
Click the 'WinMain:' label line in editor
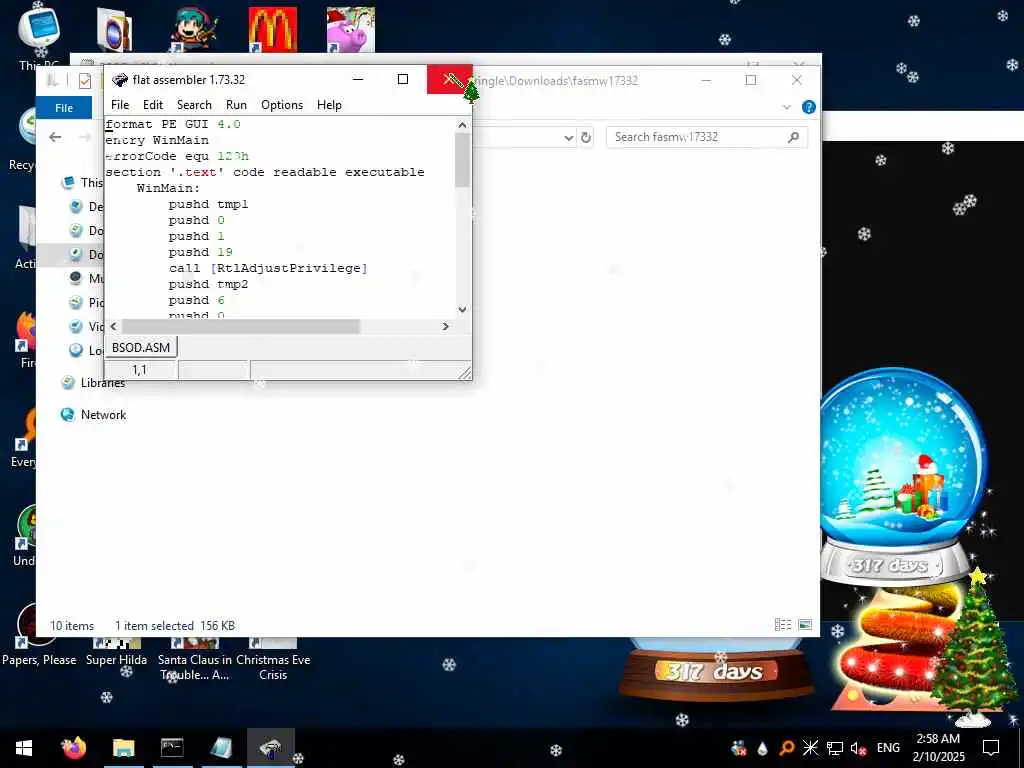pos(168,188)
